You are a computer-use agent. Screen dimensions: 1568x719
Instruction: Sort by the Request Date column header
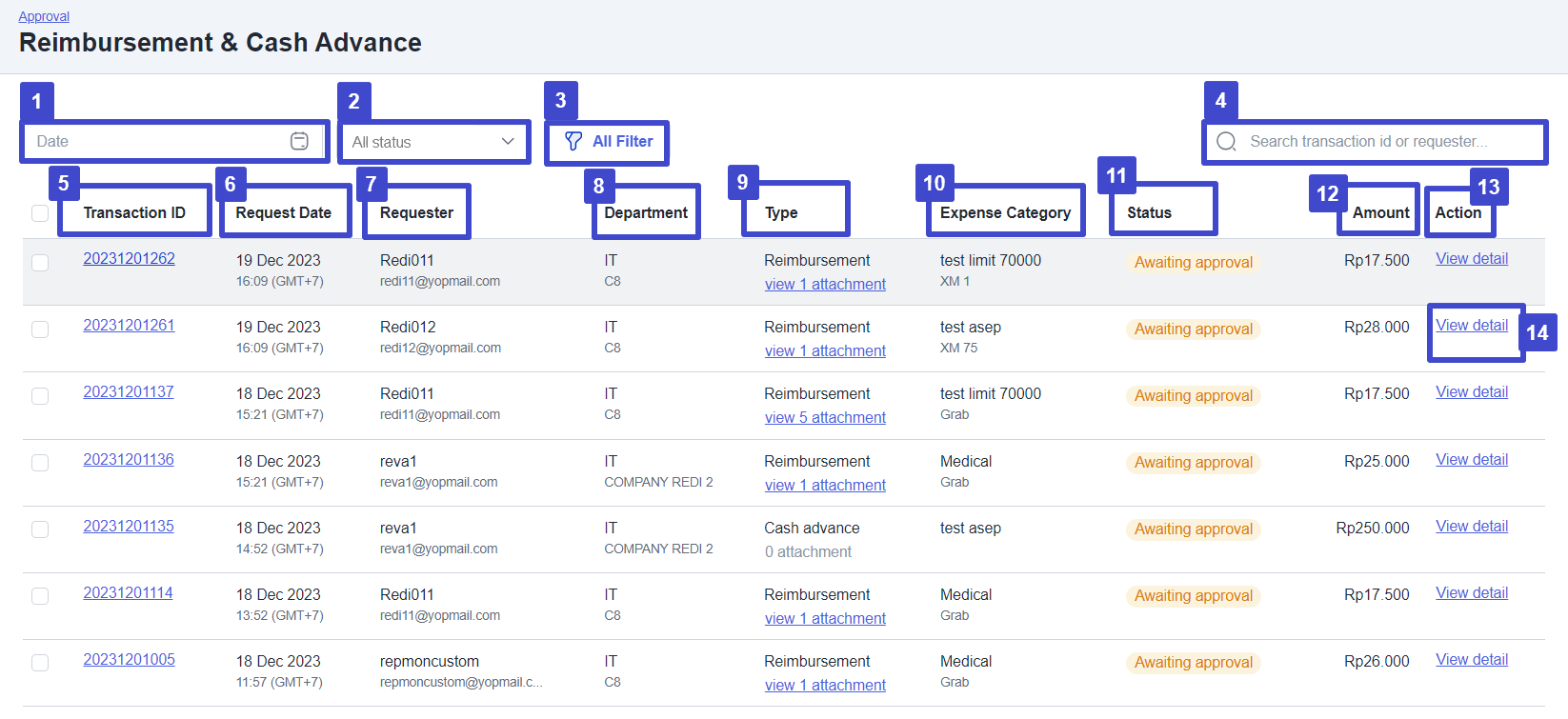[283, 212]
